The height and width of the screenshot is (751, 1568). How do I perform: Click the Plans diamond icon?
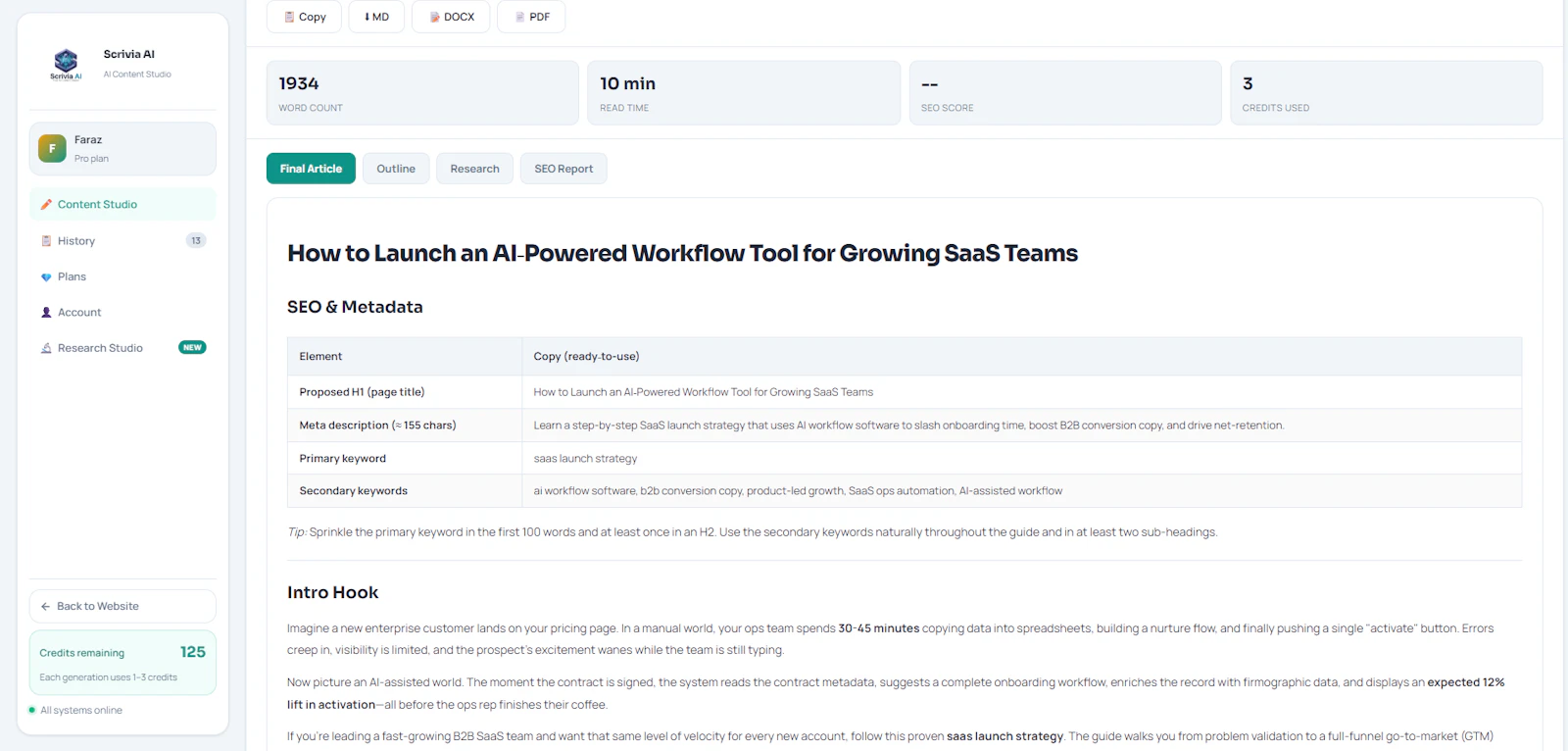[46, 277]
